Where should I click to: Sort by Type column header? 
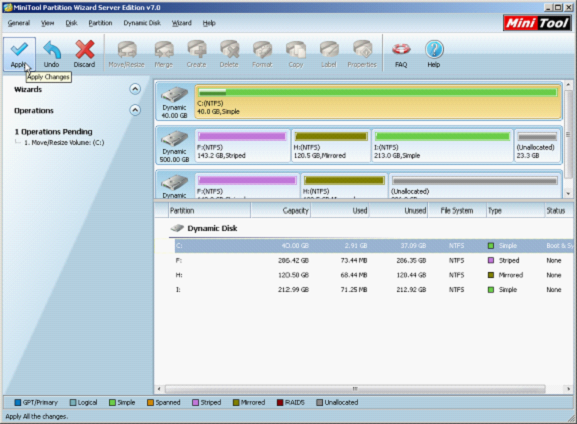click(x=515, y=211)
